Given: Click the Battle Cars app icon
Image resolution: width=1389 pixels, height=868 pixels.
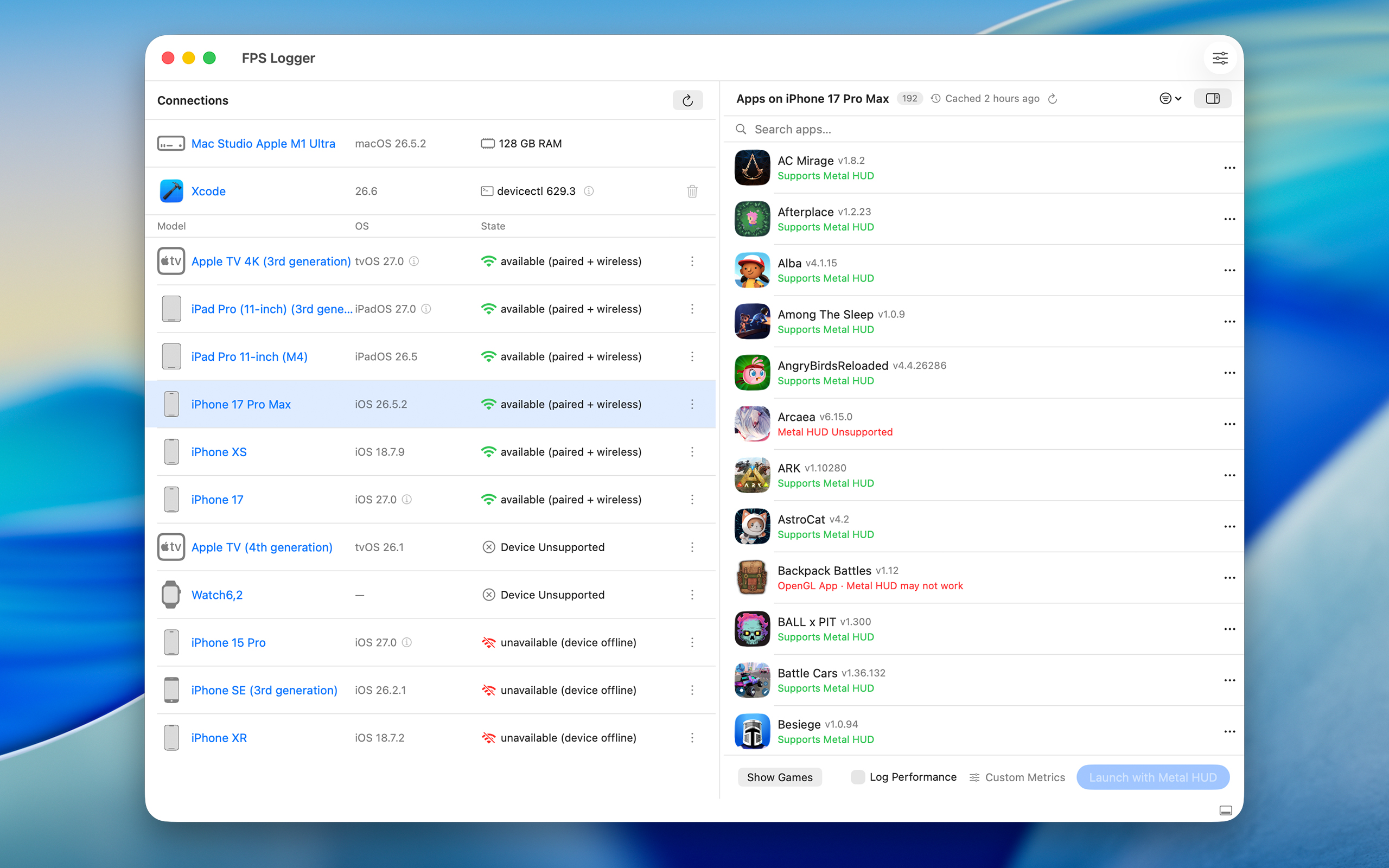Looking at the screenshot, I should tap(752, 680).
